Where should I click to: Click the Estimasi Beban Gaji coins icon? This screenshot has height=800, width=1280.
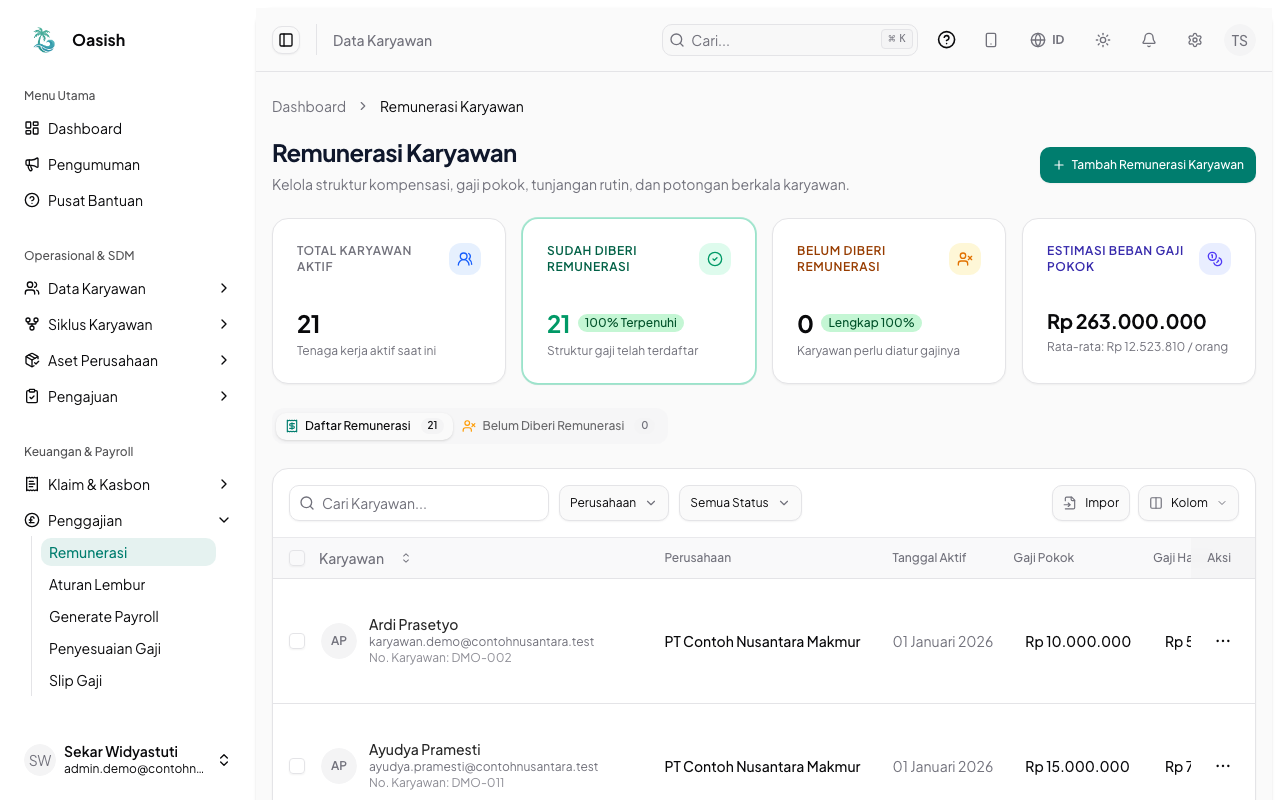(x=1215, y=259)
